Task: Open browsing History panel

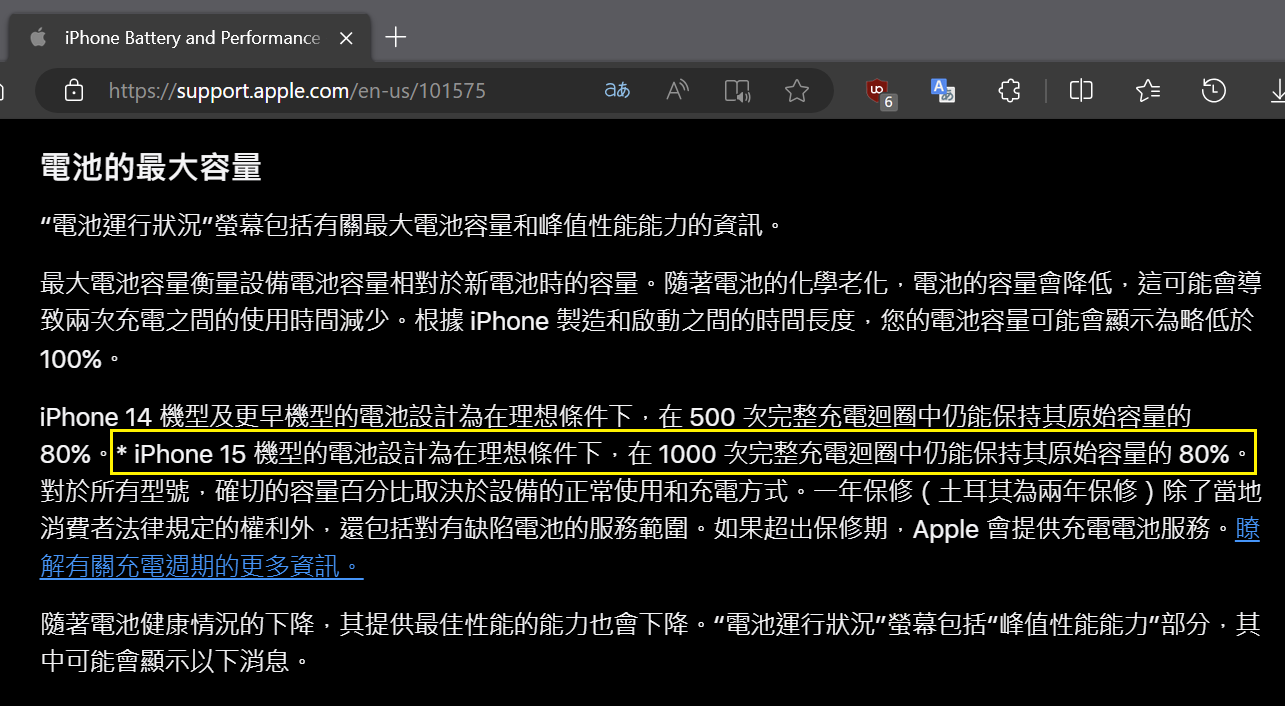Action: tap(1213, 91)
